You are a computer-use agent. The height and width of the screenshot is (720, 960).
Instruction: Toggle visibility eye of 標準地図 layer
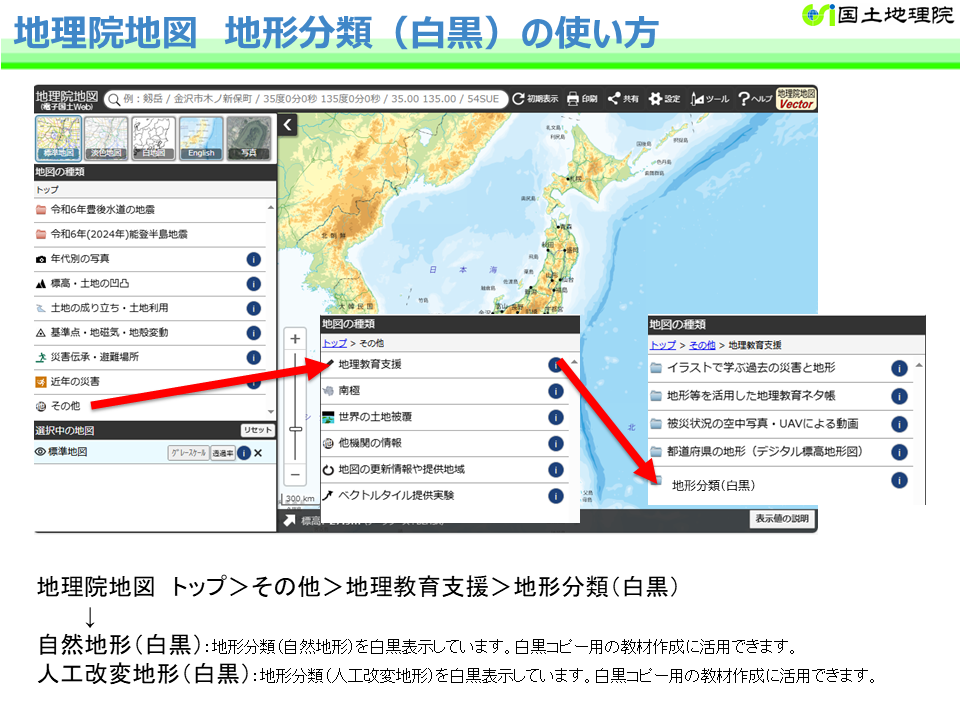tap(40, 452)
